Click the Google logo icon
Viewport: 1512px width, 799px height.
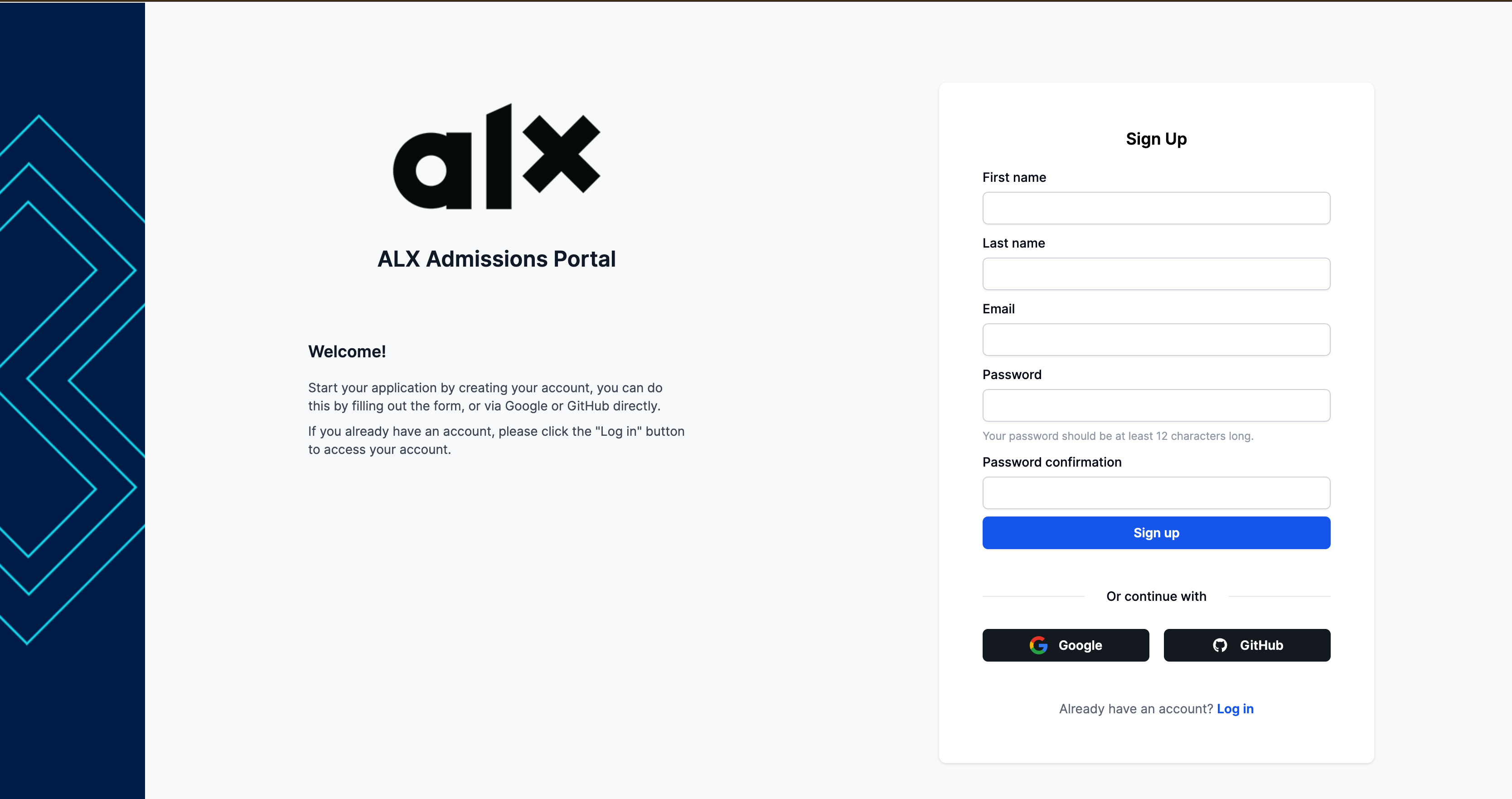click(1038, 645)
